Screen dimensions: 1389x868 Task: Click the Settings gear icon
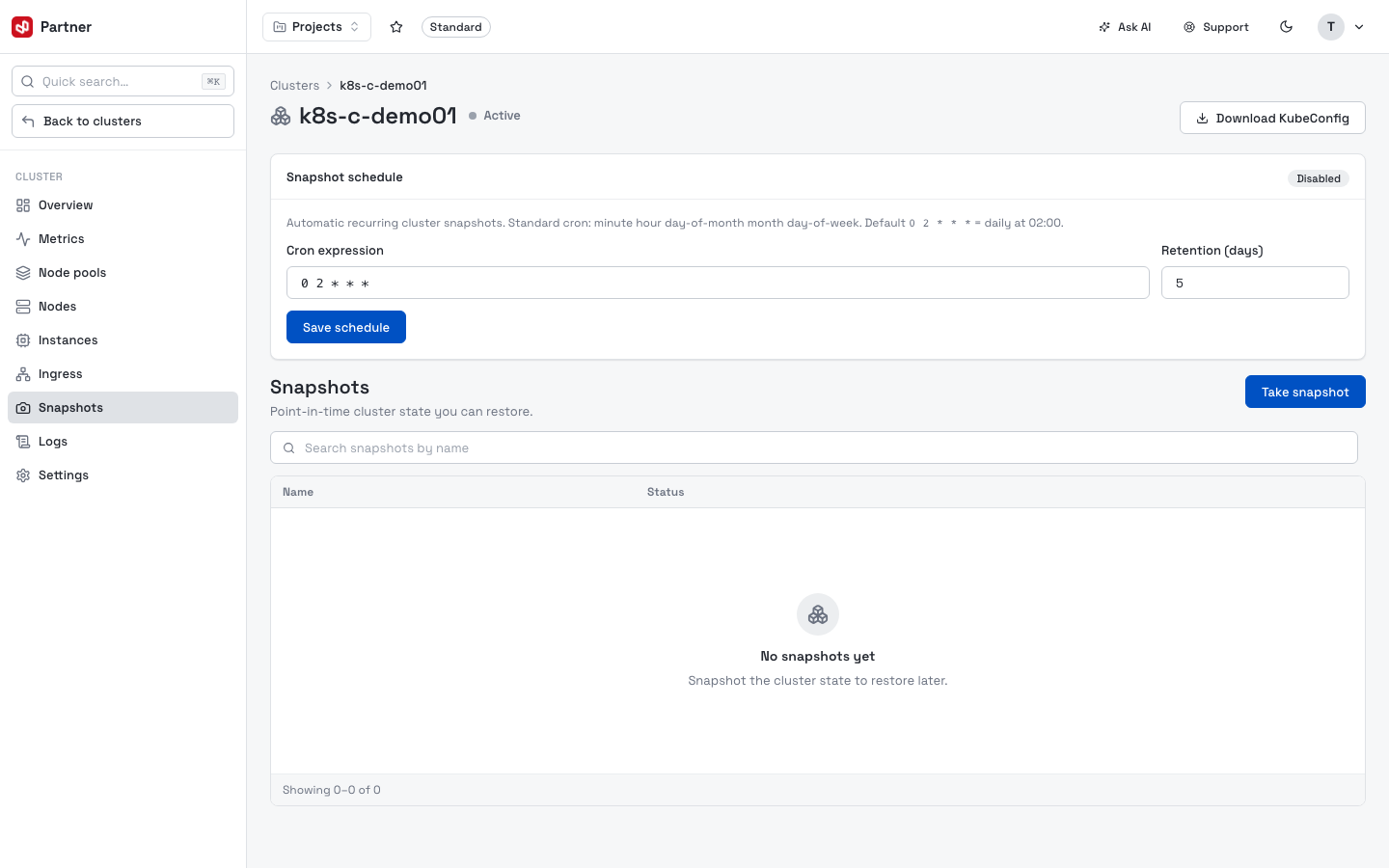[x=23, y=475]
